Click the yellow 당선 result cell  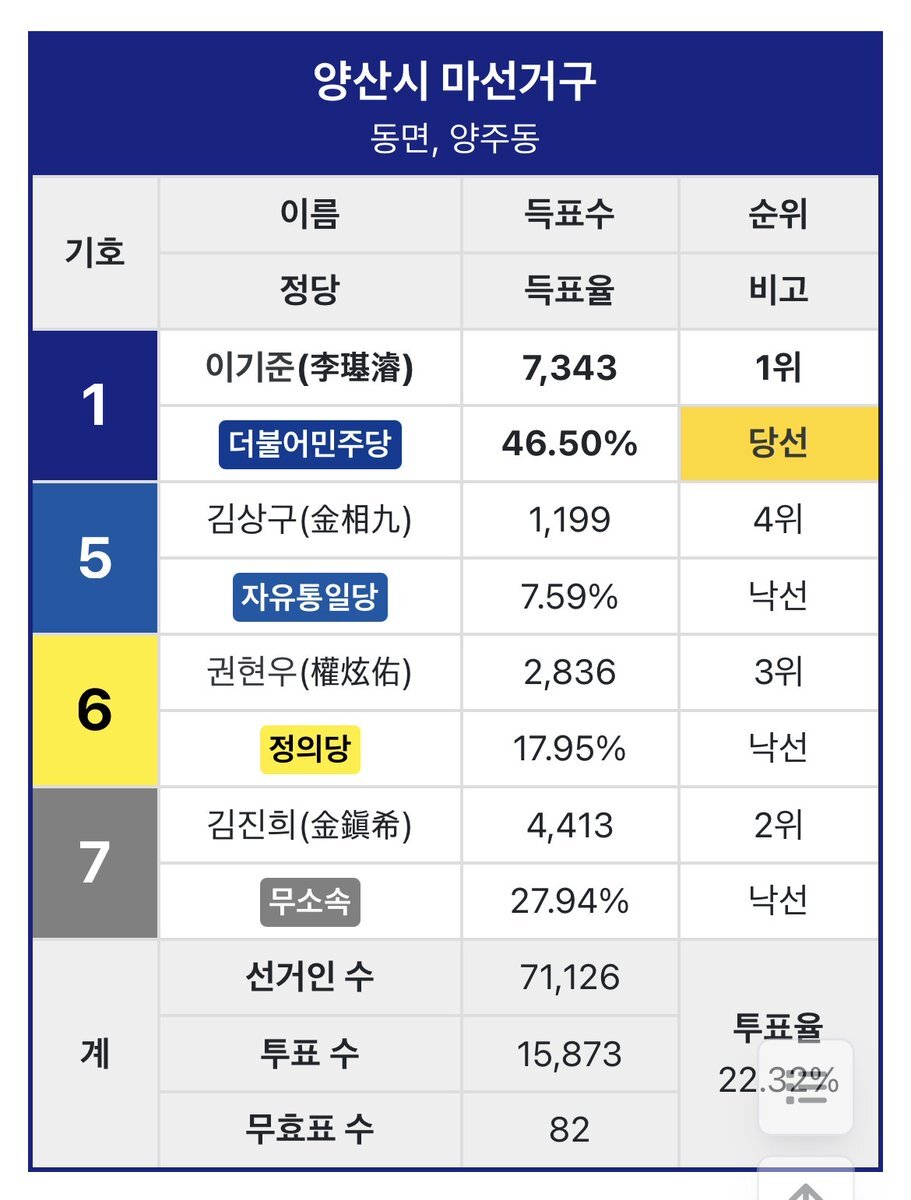778,445
